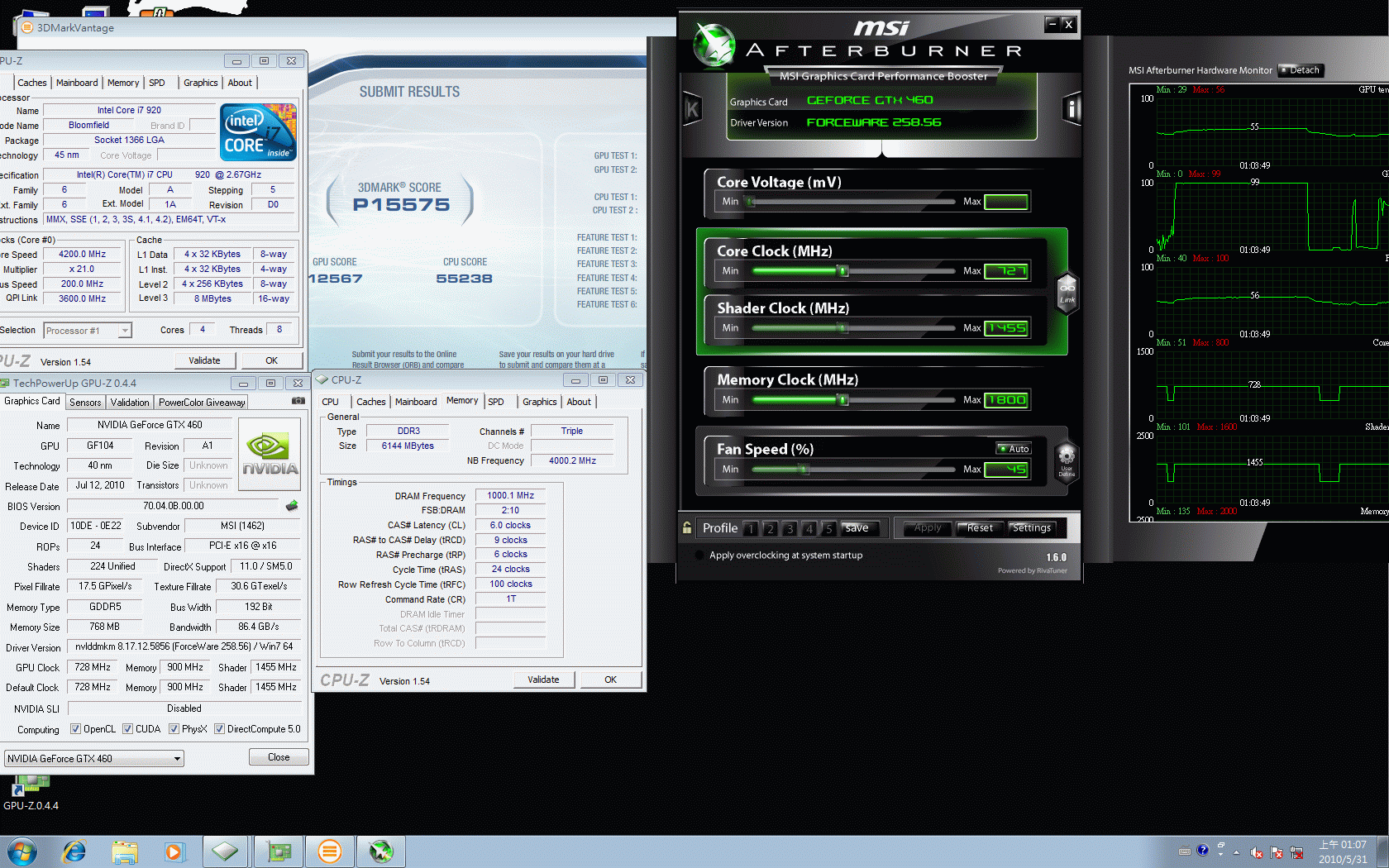Click the Apply button in Afterburner
The width and height of the screenshot is (1389, 868).
[x=928, y=528]
